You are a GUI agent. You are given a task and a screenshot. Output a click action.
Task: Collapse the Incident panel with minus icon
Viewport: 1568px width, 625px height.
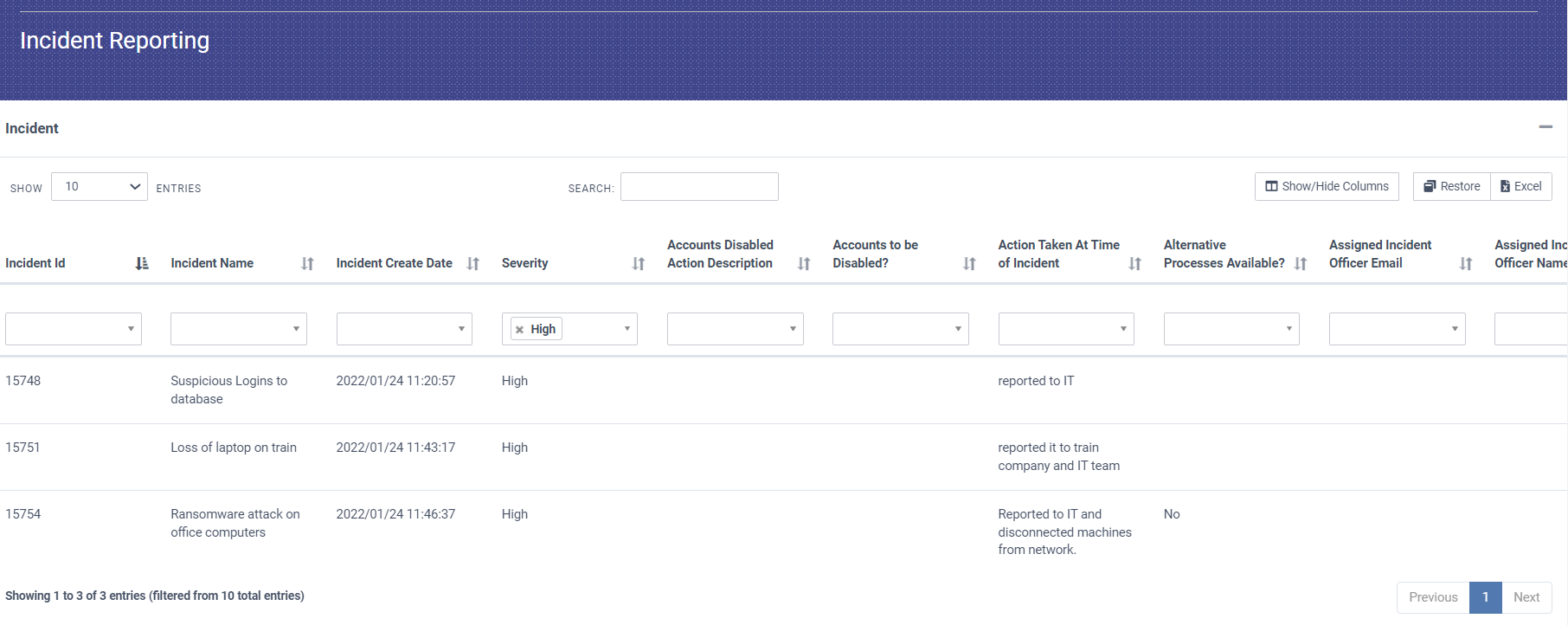tap(1546, 127)
